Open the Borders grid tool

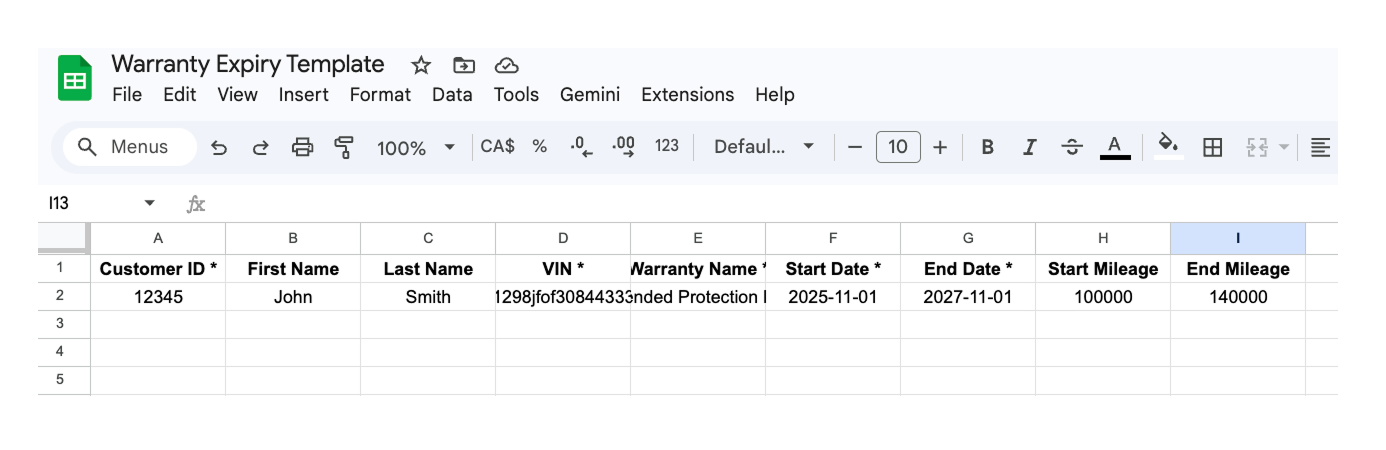click(1212, 148)
